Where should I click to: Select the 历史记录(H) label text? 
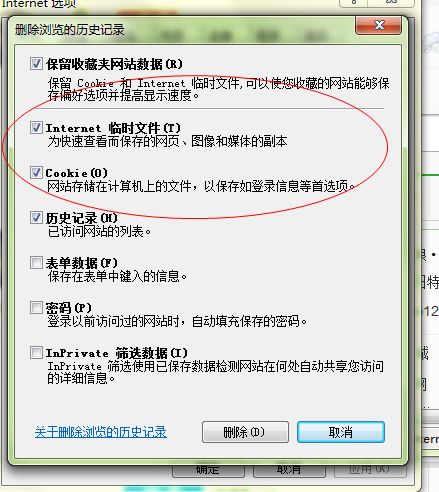(82, 218)
